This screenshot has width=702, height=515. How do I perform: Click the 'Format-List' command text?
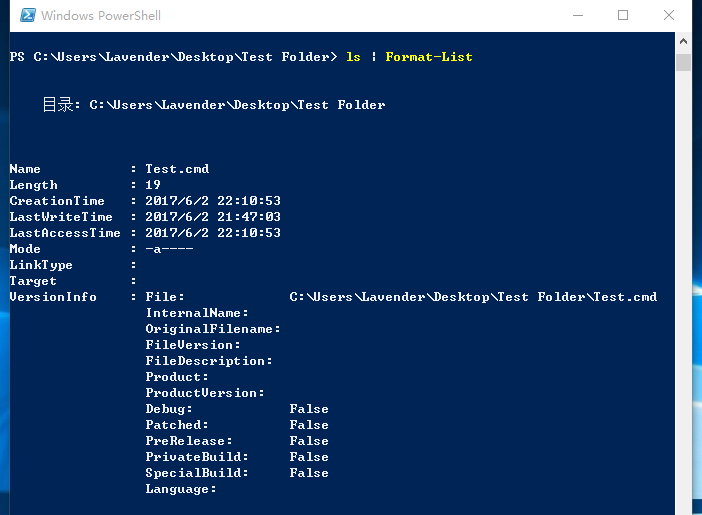tap(428, 57)
